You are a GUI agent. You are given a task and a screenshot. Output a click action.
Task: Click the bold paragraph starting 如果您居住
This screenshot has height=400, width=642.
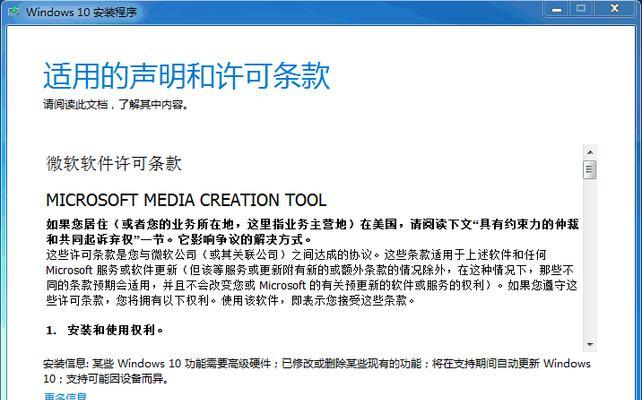[x=312, y=231]
